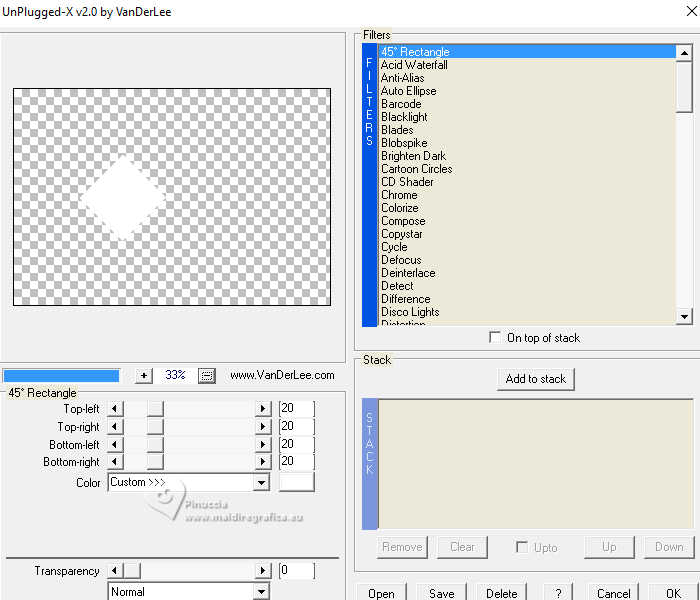Select the Brighten Dark filter
The image size is (700, 600).
[527, 156]
